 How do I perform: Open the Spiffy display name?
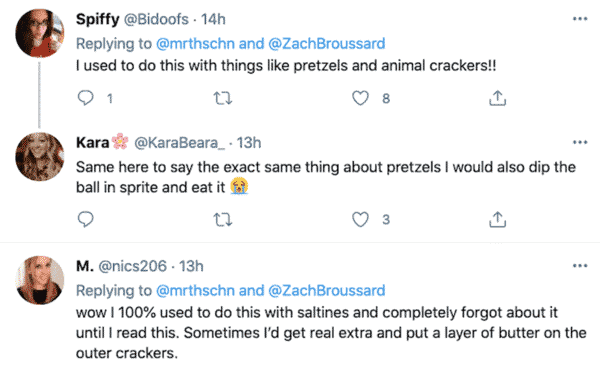[x=98, y=19]
